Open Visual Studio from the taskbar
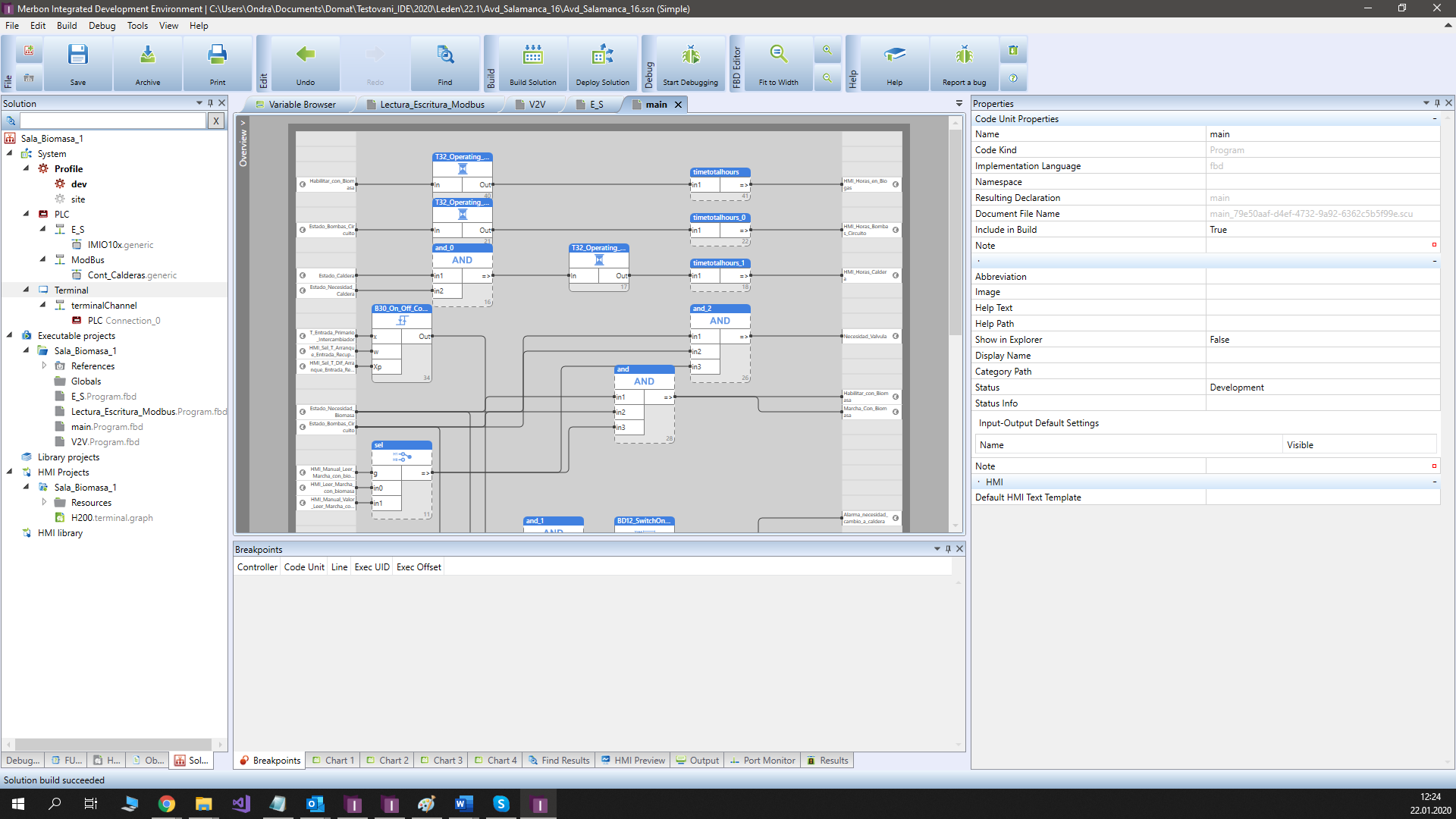Image resolution: width=1456 pixels, height=819 pixels. (x=241, y=804)
